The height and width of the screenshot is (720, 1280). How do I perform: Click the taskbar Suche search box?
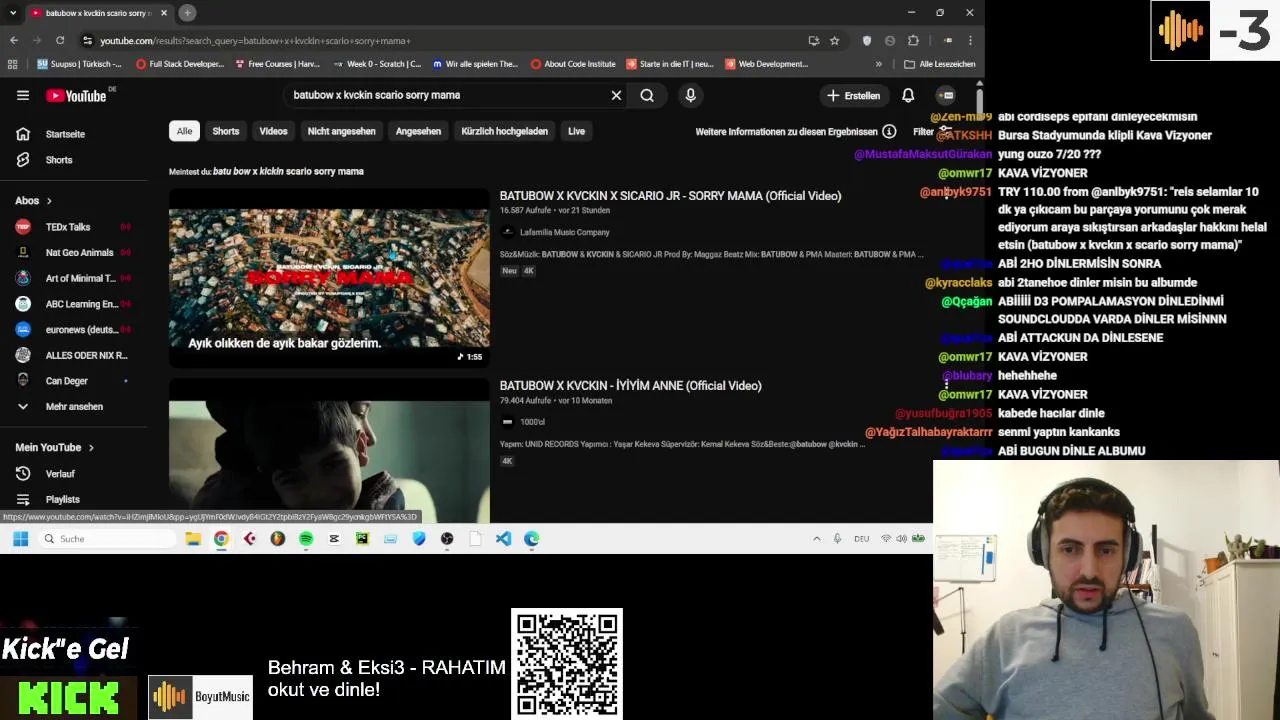pyautogui.click(x=107, y=539)
